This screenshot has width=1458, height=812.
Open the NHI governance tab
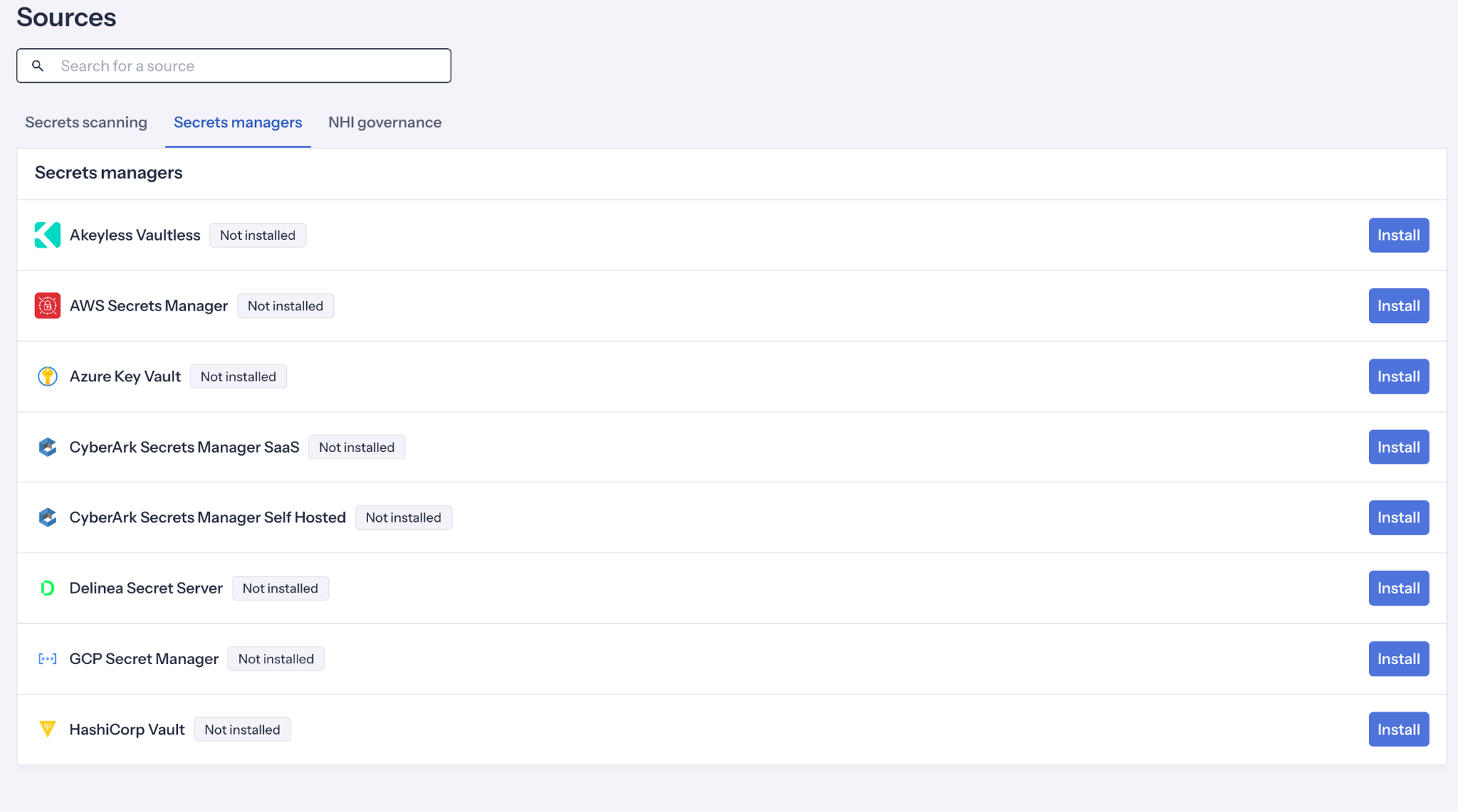point(384,122)
